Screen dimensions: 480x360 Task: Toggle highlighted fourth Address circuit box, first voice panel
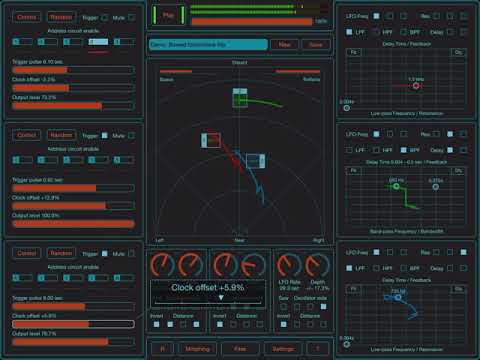coord(98,42)
